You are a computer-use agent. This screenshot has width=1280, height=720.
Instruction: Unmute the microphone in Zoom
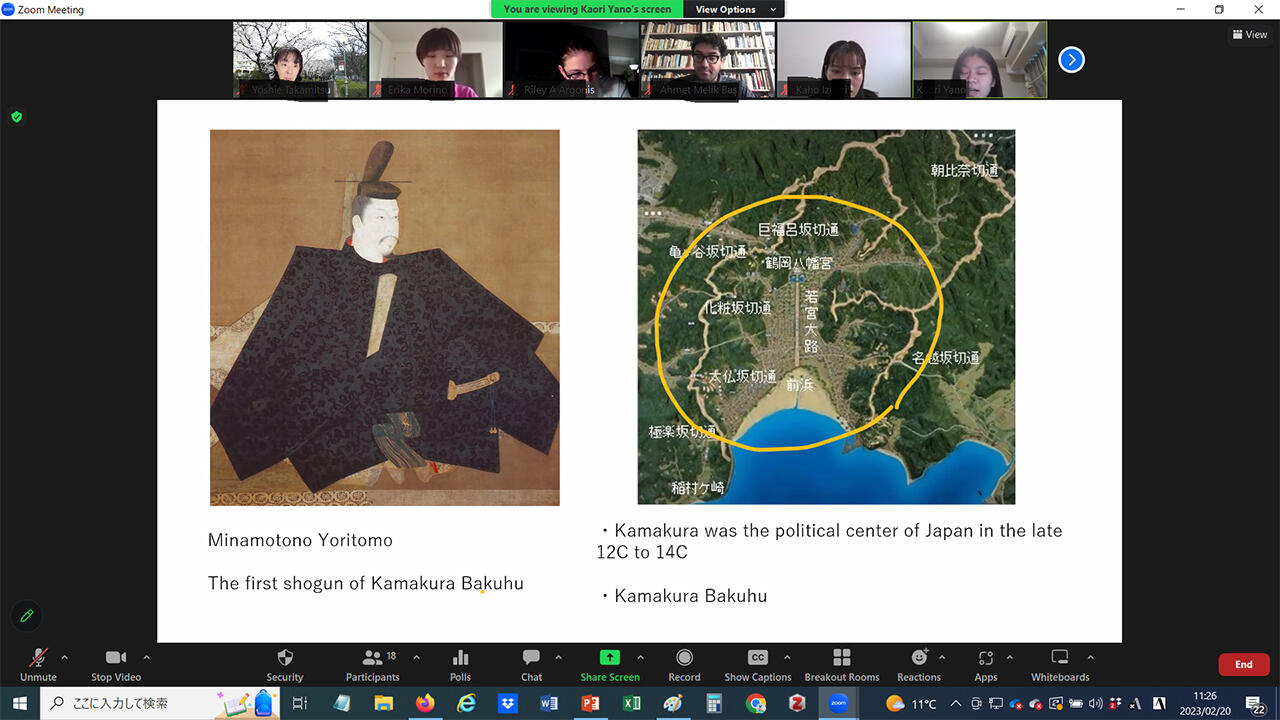(38, 665)
